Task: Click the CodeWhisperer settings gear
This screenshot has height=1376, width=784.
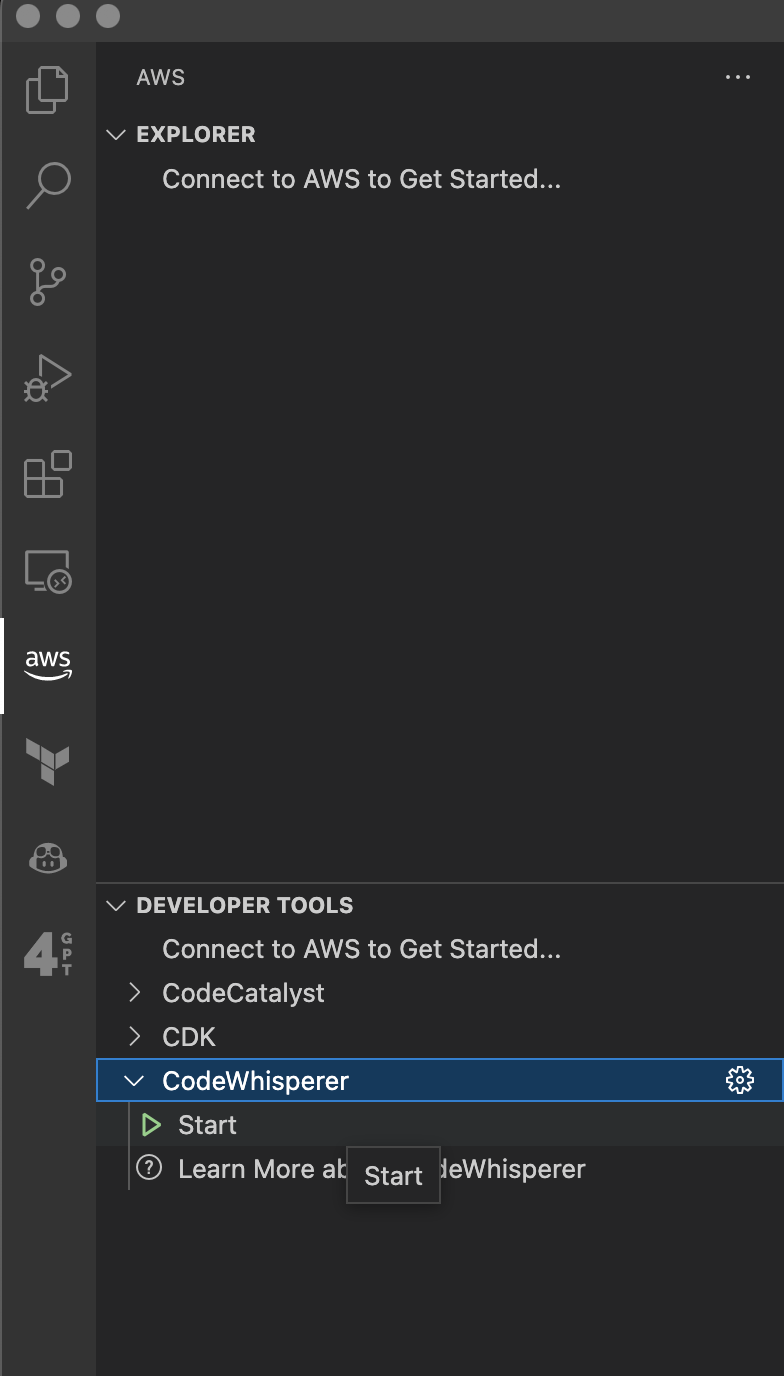Action: coord(739,1080)
